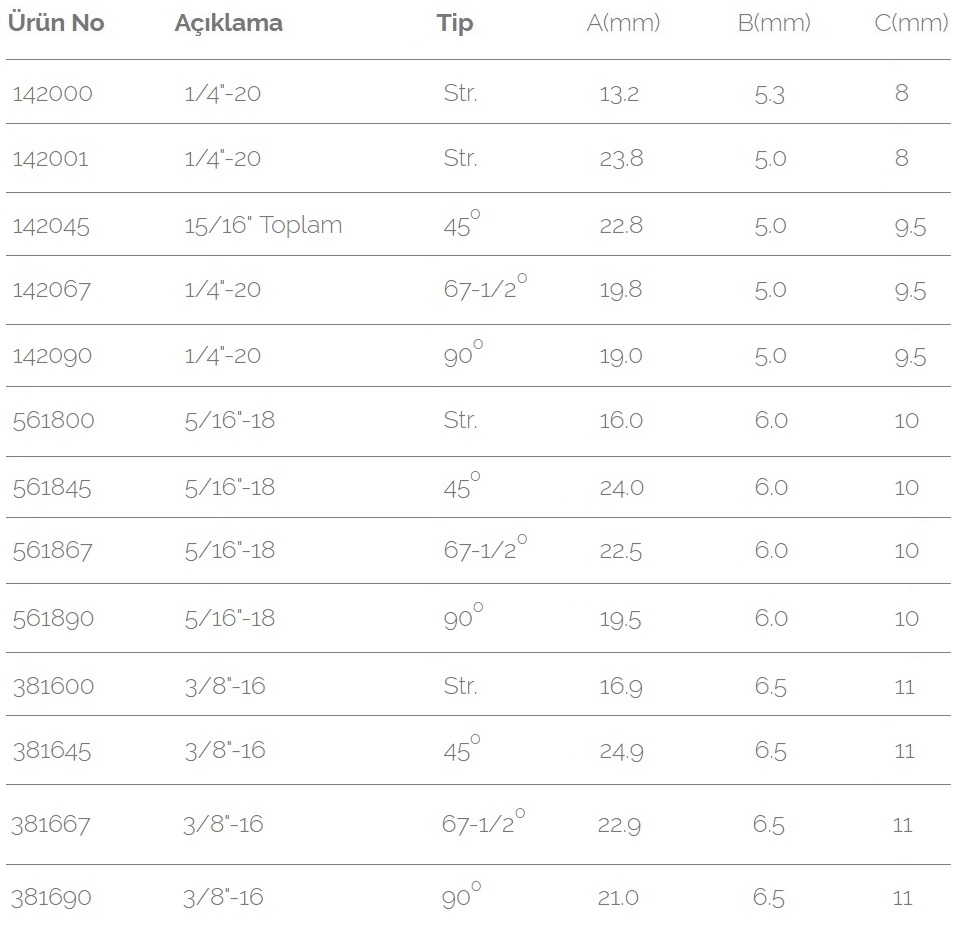
Task: Click the 24.9 measurement cell
Action: 621,751
